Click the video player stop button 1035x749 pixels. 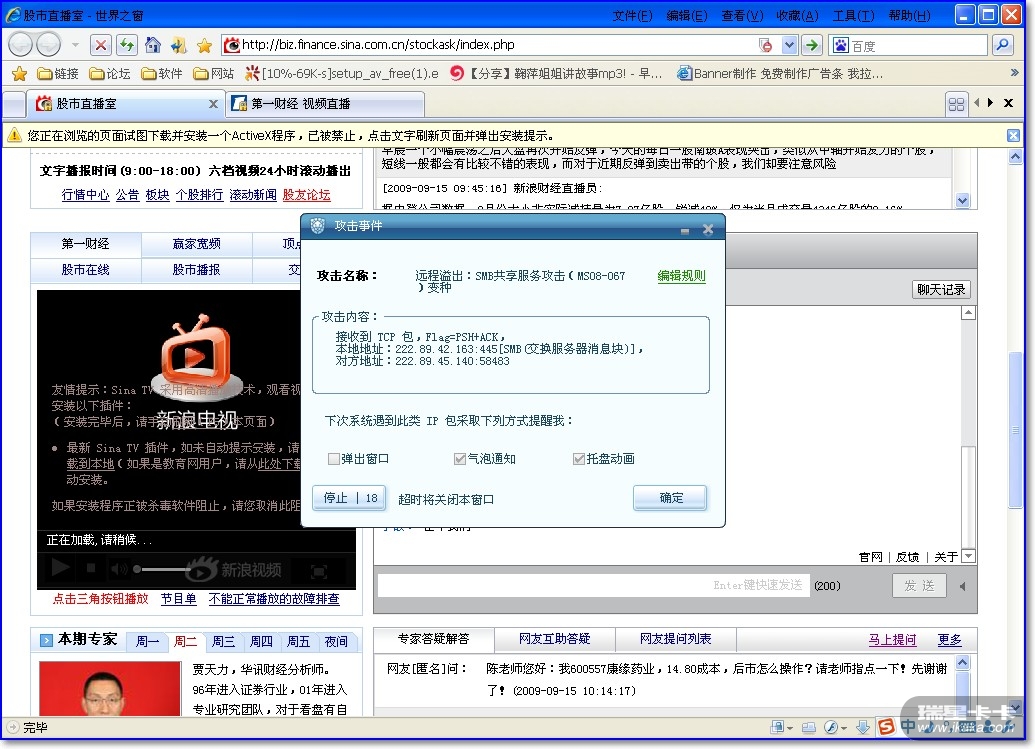pyautogui.click(x=91, y=568)
